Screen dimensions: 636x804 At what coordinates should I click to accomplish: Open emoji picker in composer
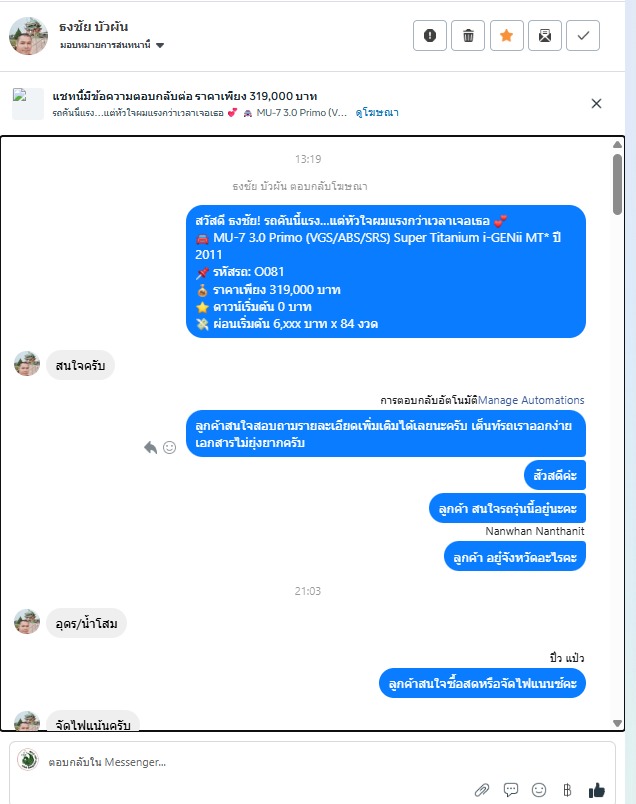pos(539,790)
